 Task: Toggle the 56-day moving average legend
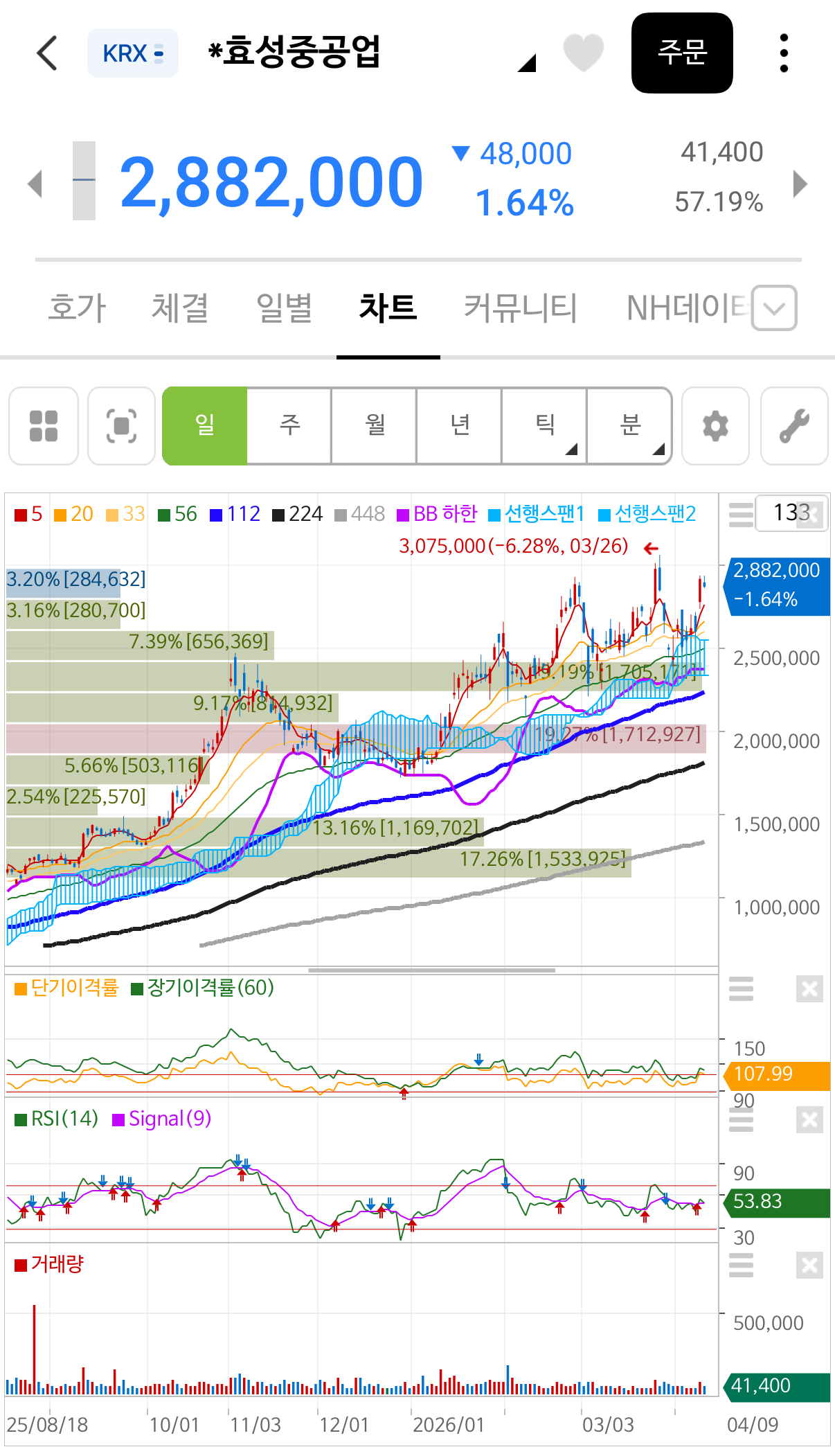coord(177,514)
